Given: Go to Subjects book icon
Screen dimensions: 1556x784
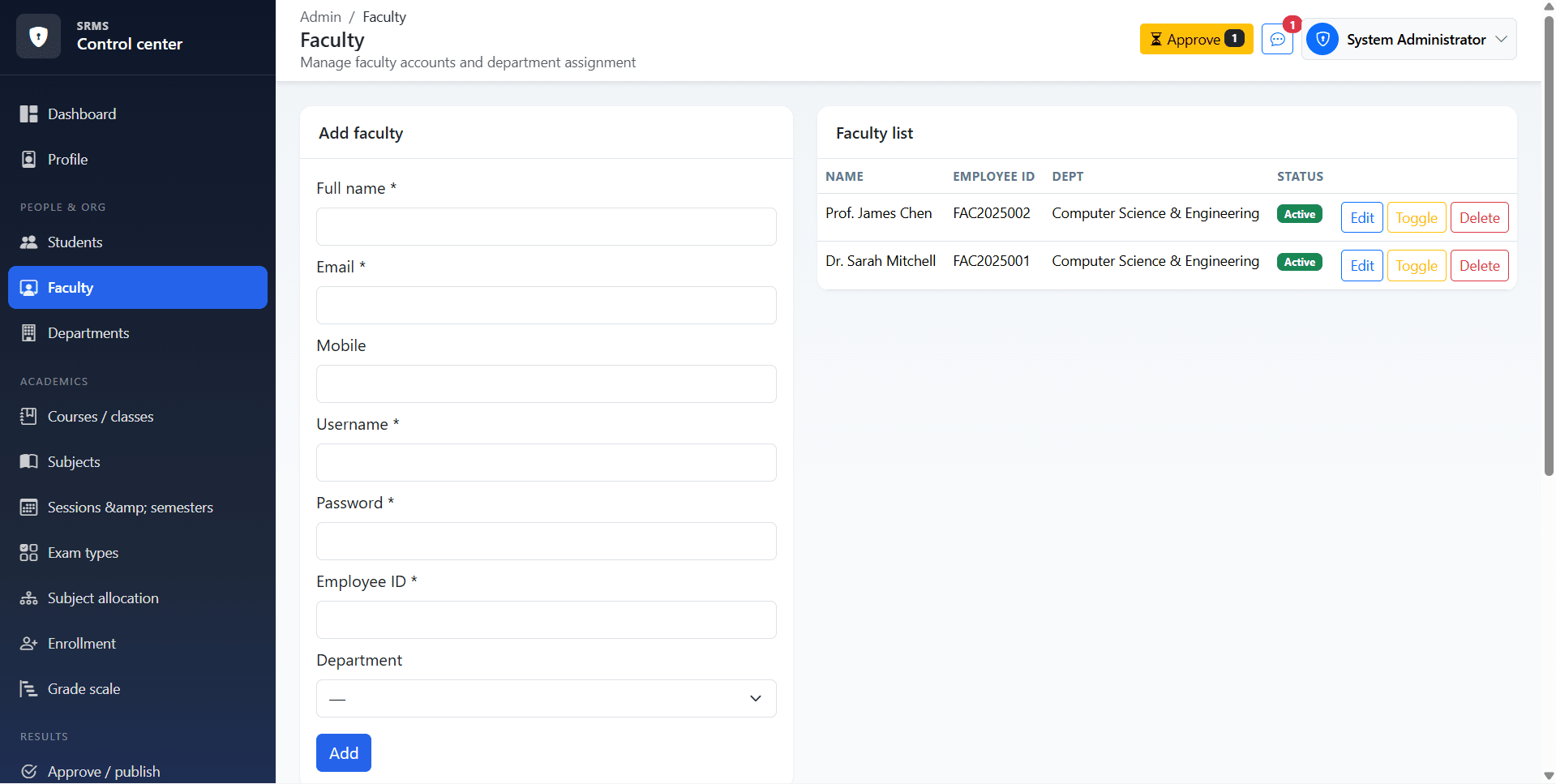Looking at the screenshot, I should 28,462.
